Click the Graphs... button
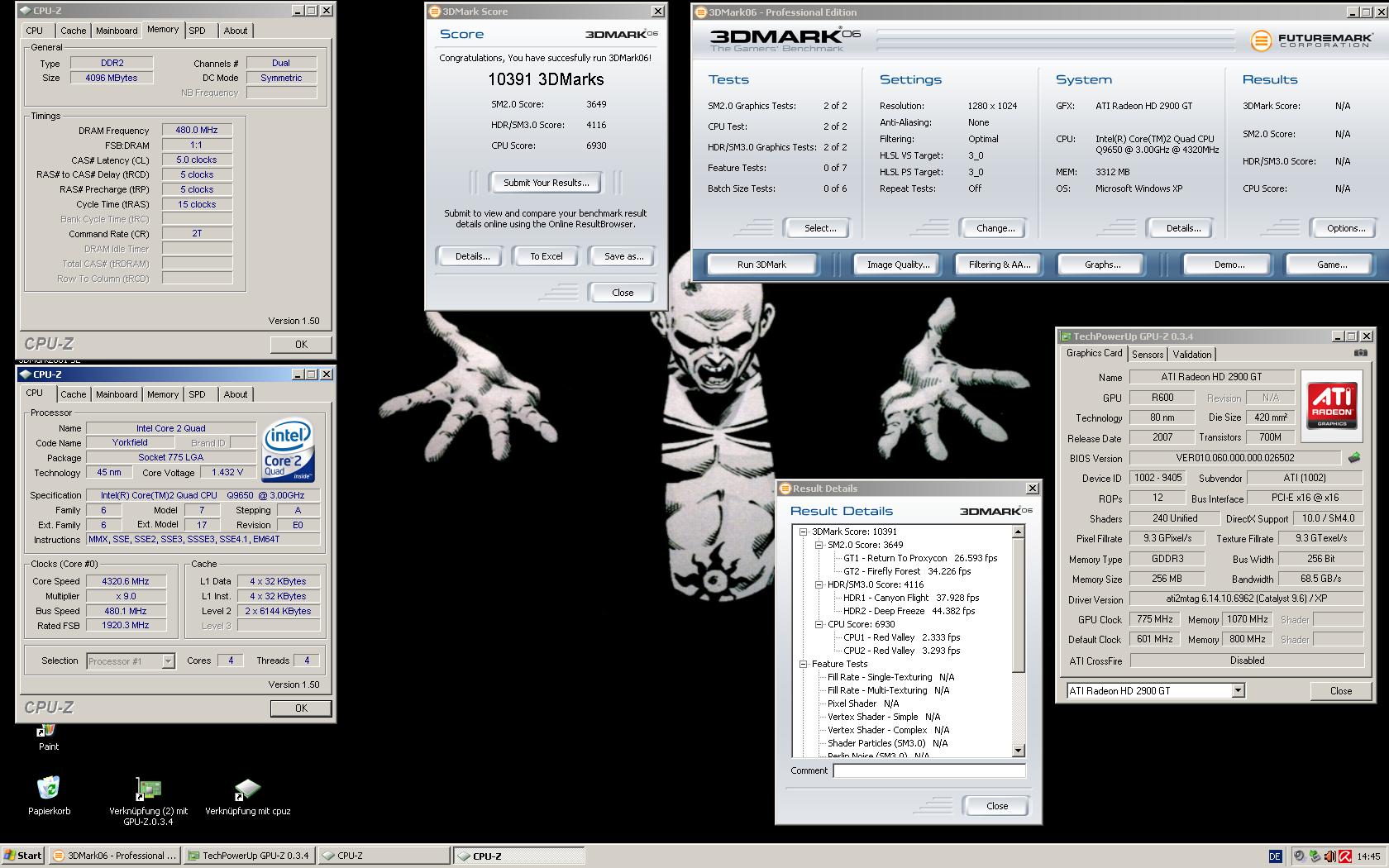This screenshot has height=868, width=1389. point(1102,265)
